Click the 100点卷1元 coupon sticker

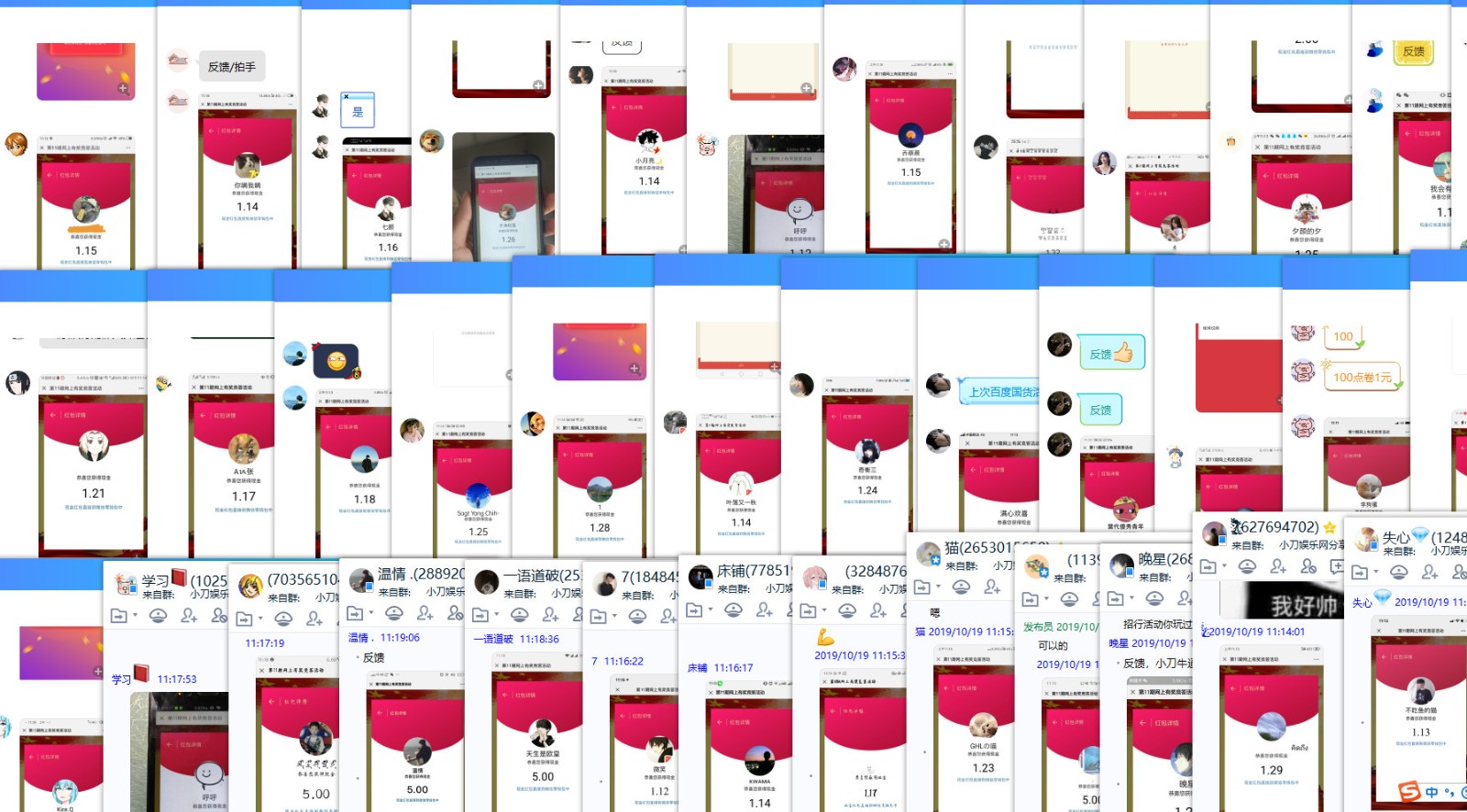(1362, 377)
